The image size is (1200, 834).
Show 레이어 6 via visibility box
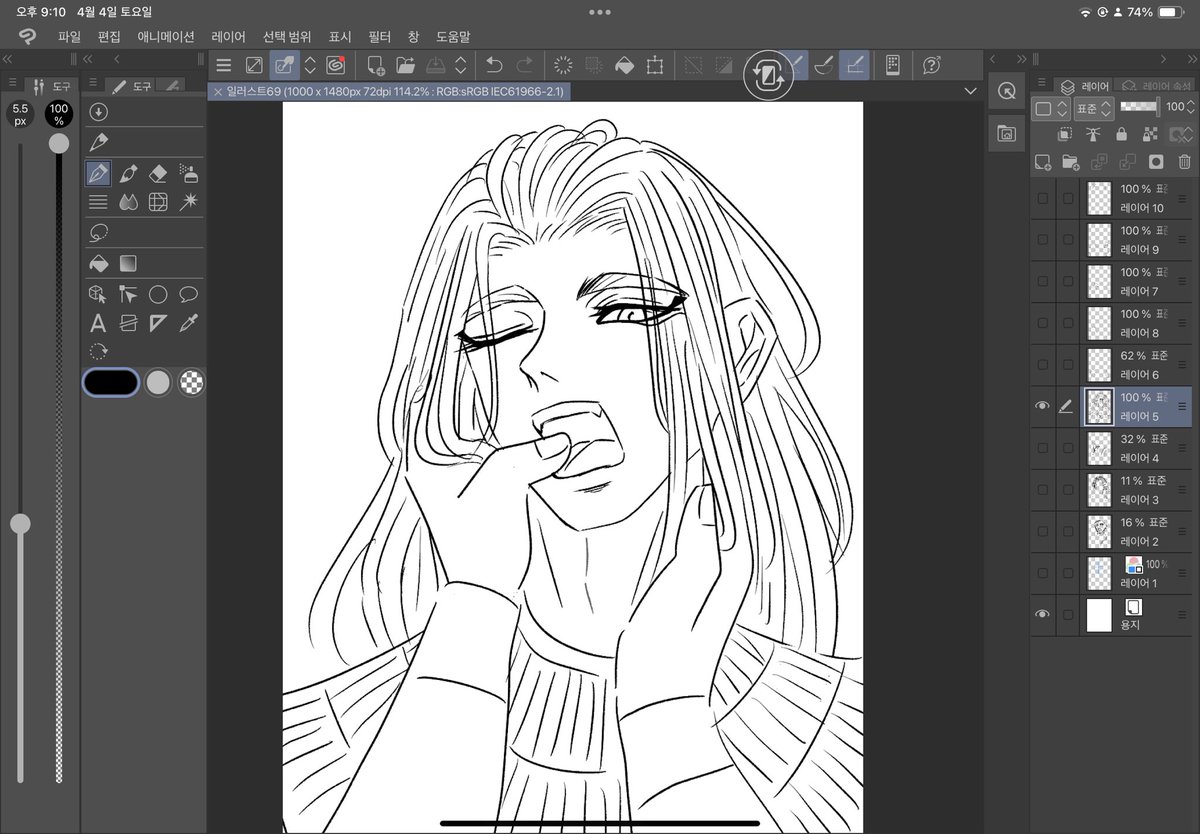click(1042, 365)
